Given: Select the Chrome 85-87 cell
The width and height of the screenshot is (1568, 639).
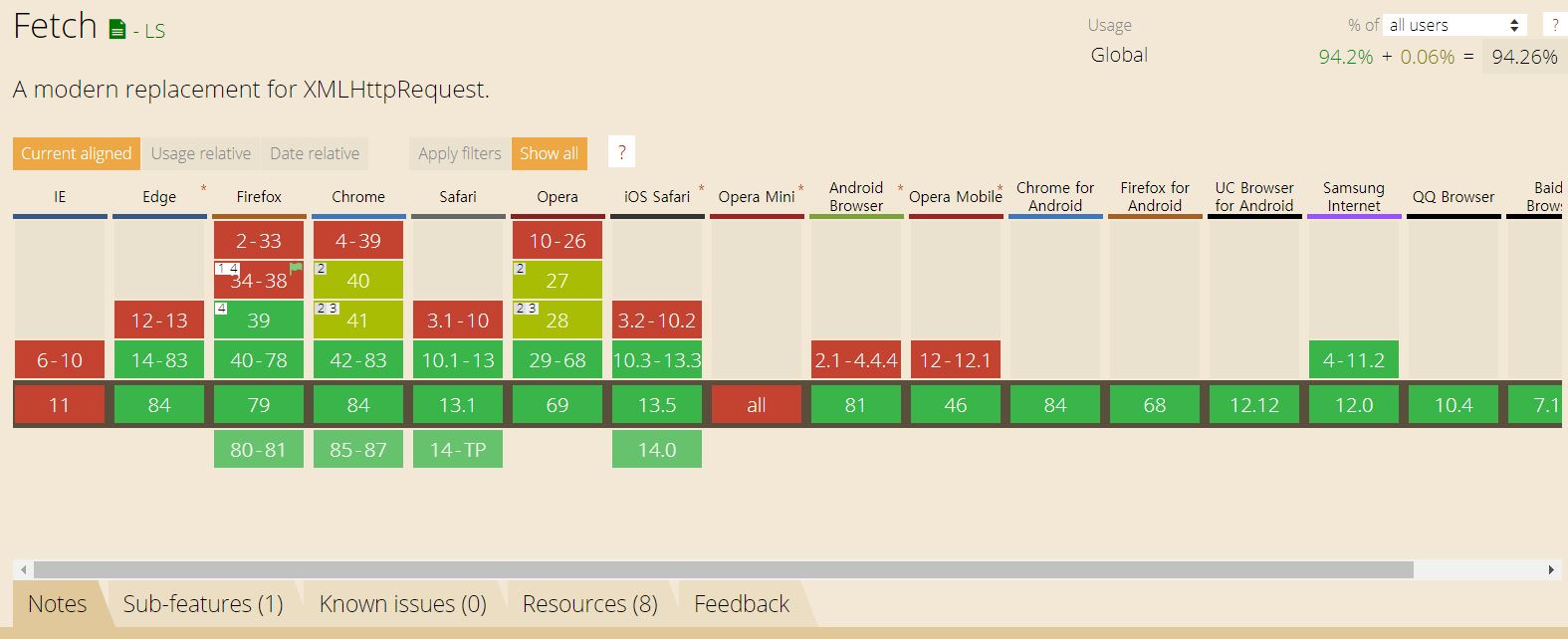Looking at the screenshot, I should pos(358,449).
